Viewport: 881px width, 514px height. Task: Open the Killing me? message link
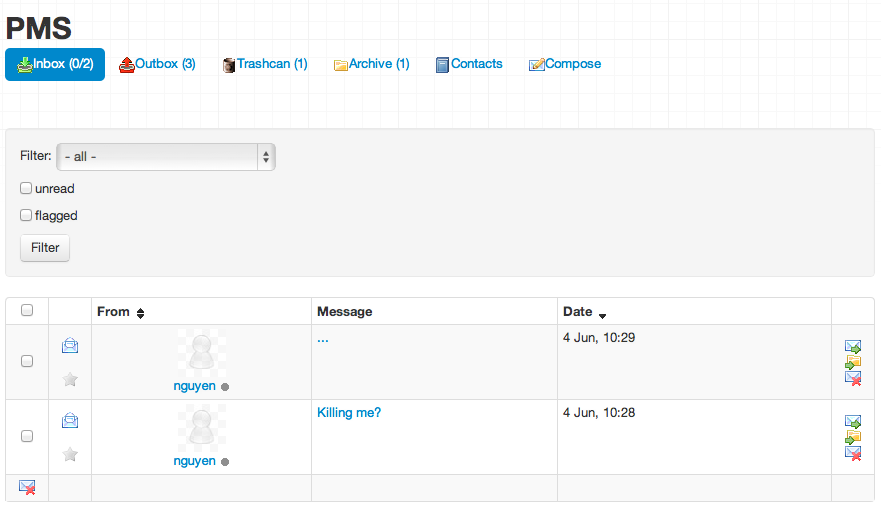click(x=349, y=412)
